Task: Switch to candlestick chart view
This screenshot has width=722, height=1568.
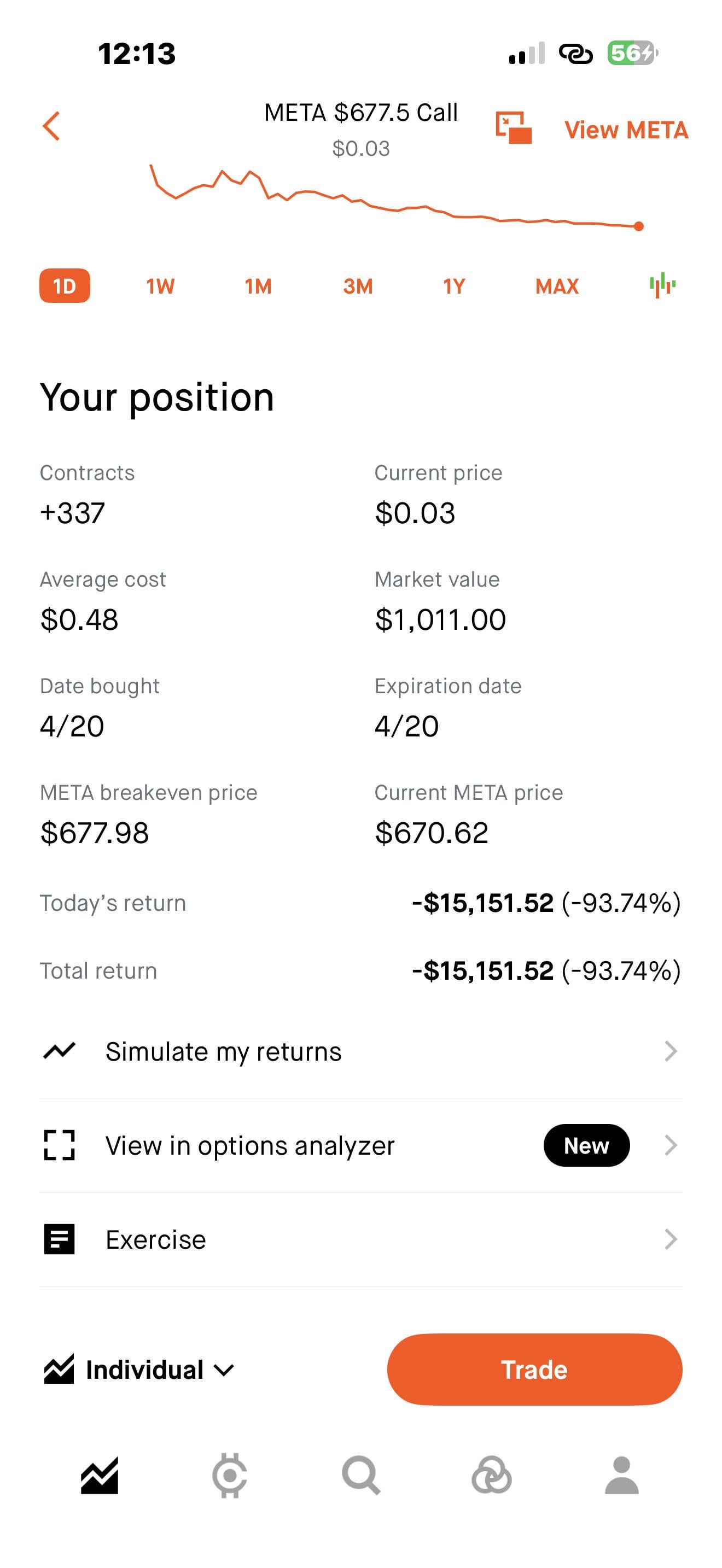Action: click(662, 285)
